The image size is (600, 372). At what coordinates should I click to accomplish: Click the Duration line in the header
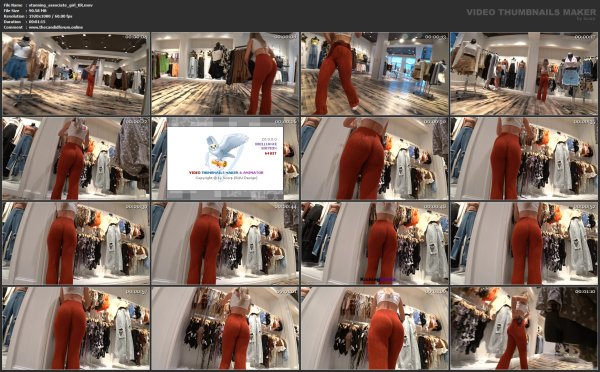pos(24,22)
